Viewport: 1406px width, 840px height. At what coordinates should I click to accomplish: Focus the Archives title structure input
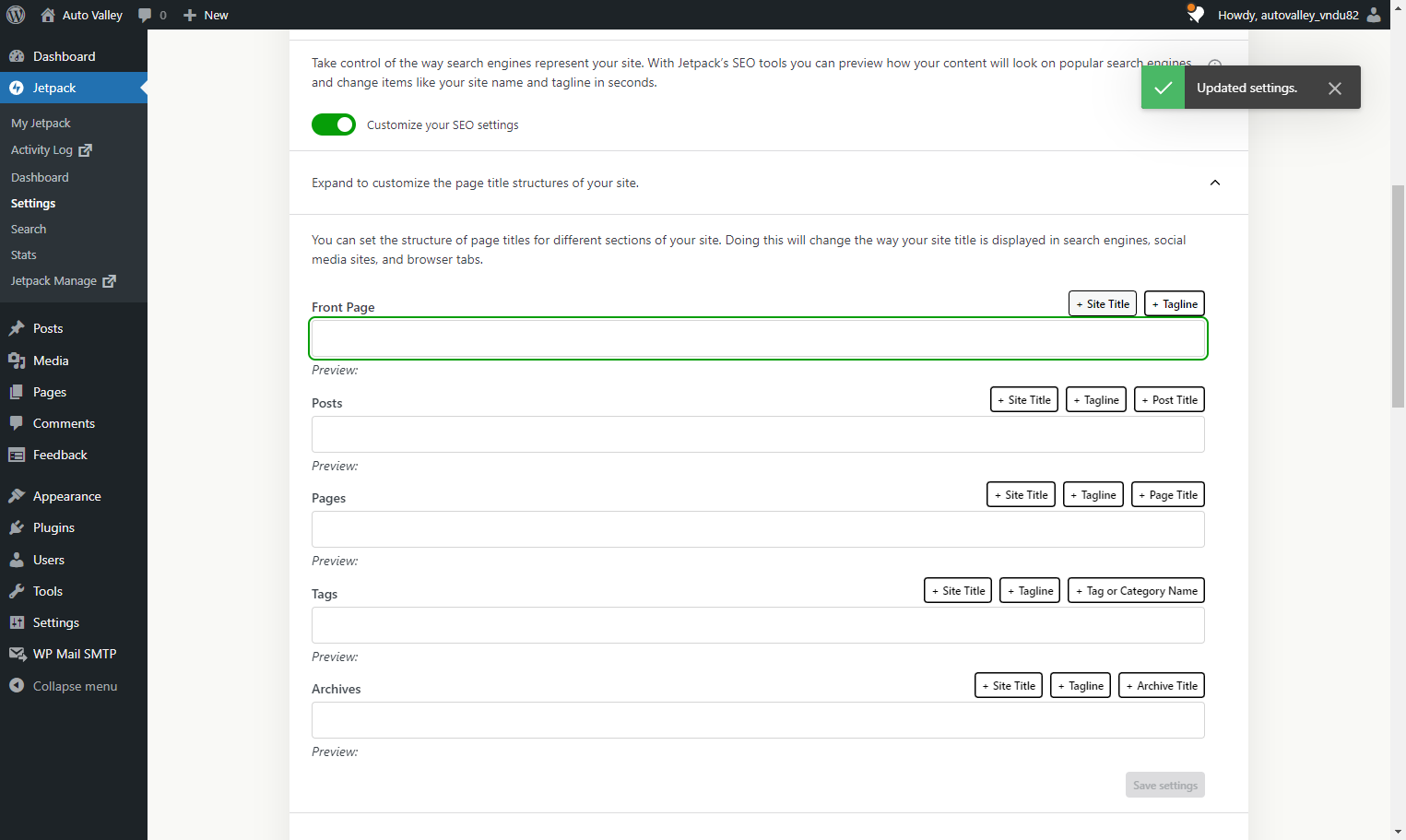tap(758, 720)
